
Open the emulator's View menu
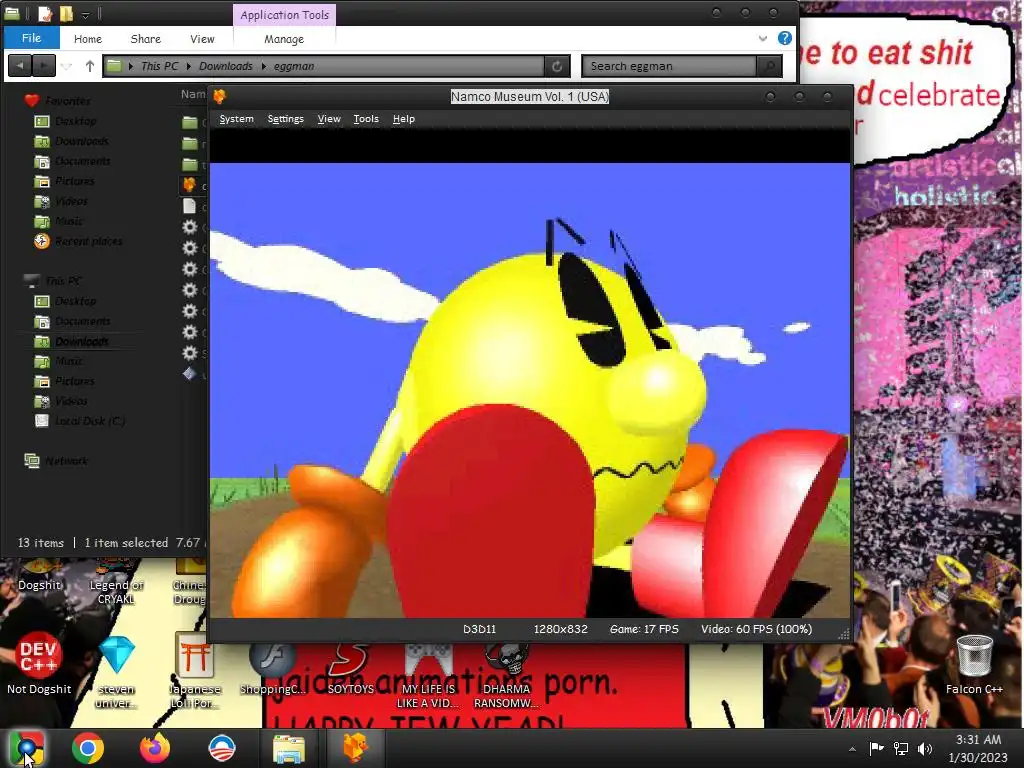click(328, 119)
